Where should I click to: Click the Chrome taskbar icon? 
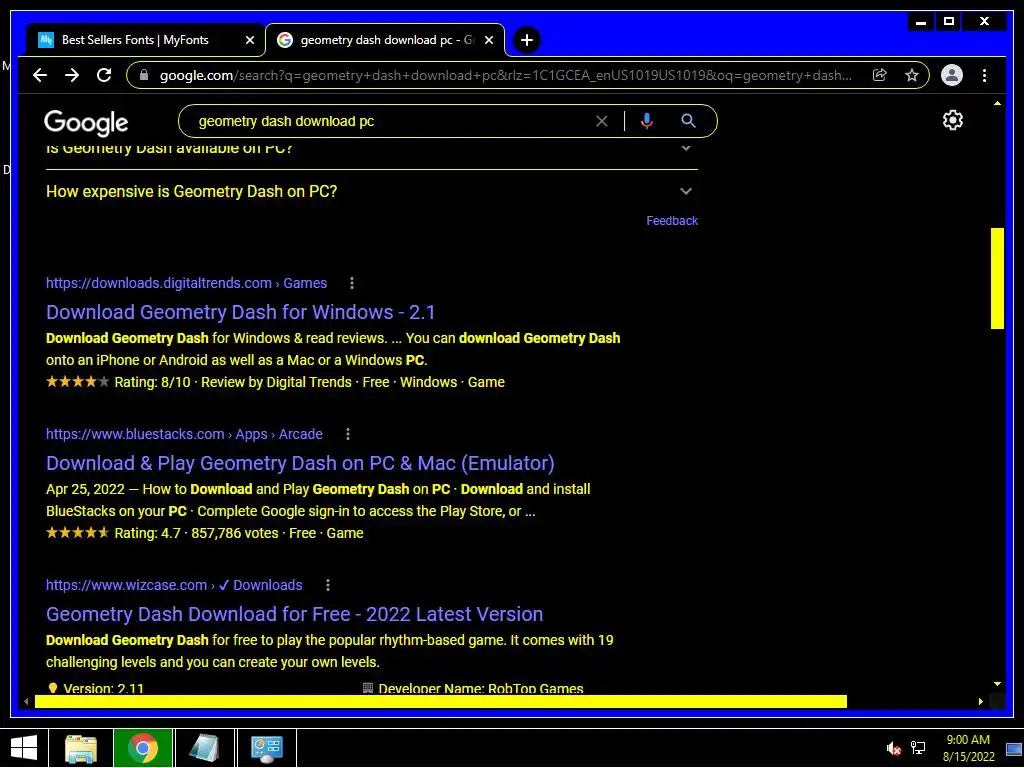click(x=143, y=748)
